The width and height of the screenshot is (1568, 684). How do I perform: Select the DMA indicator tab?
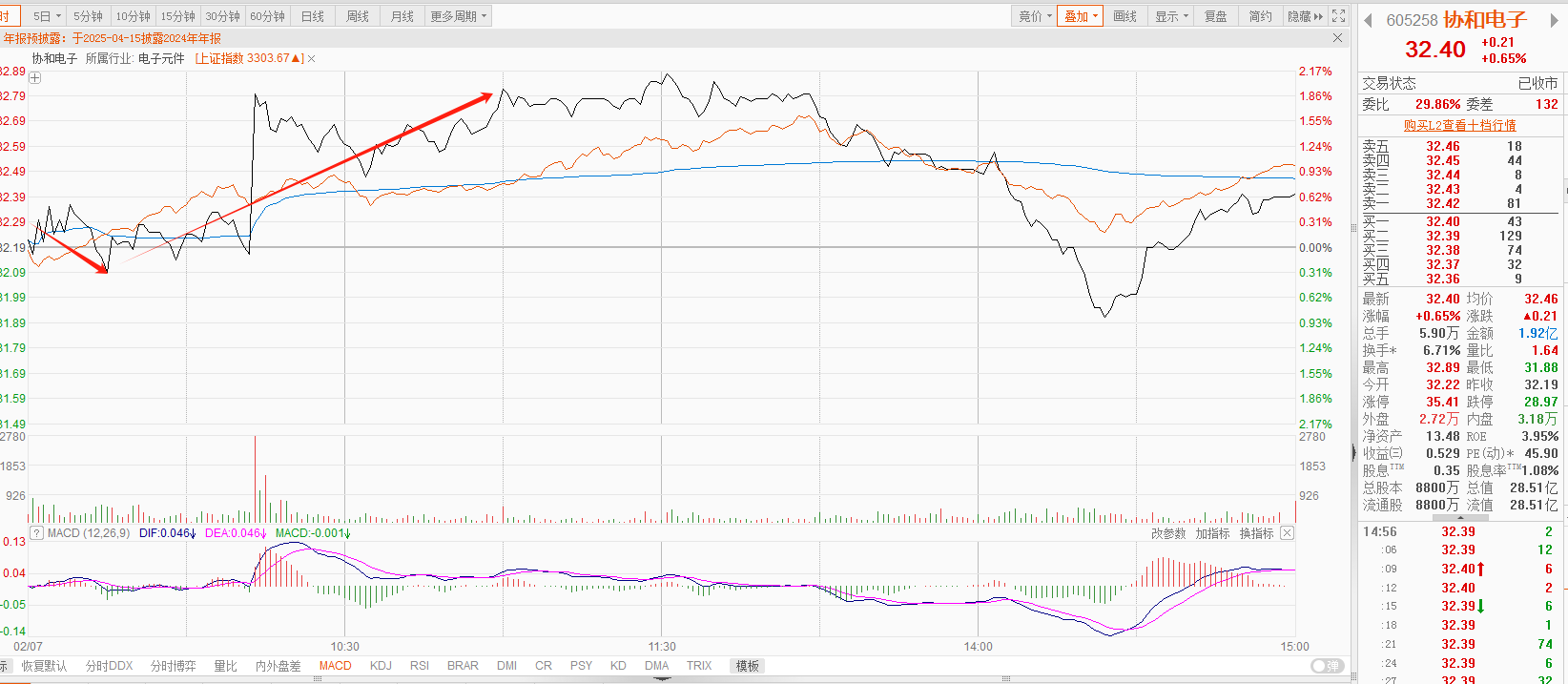click(x=656, y=666)
